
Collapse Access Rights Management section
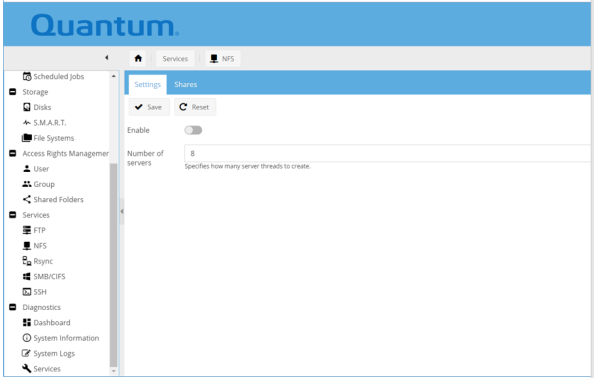pyautogui.click(x=13, y=153)
